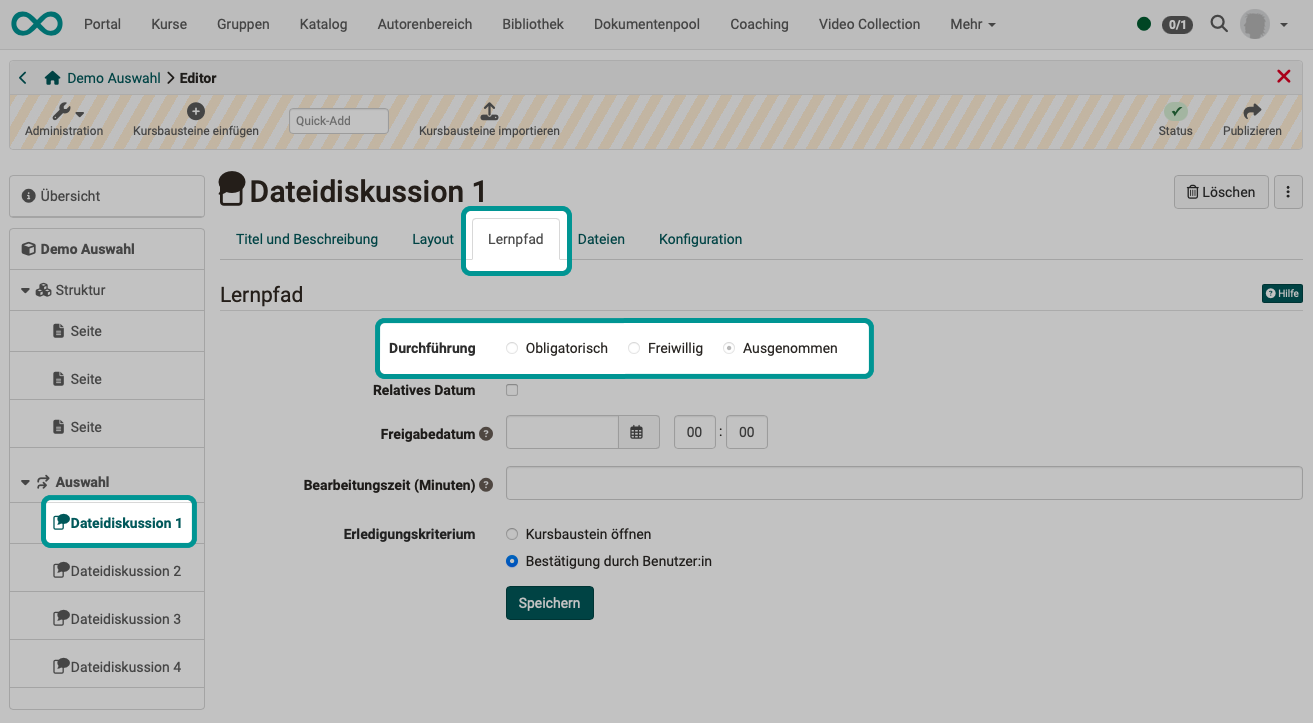
Task: Enable the Relatives Datum checkbox
Action: pyautogui.click(x=512, y=390)
